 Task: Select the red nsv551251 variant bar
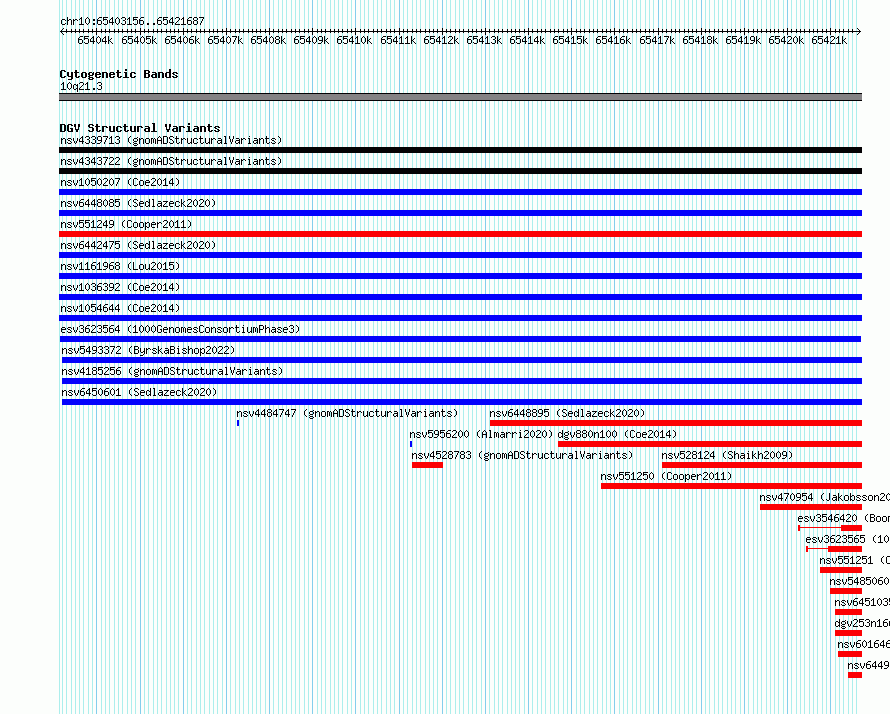click(x=841, y=570)
